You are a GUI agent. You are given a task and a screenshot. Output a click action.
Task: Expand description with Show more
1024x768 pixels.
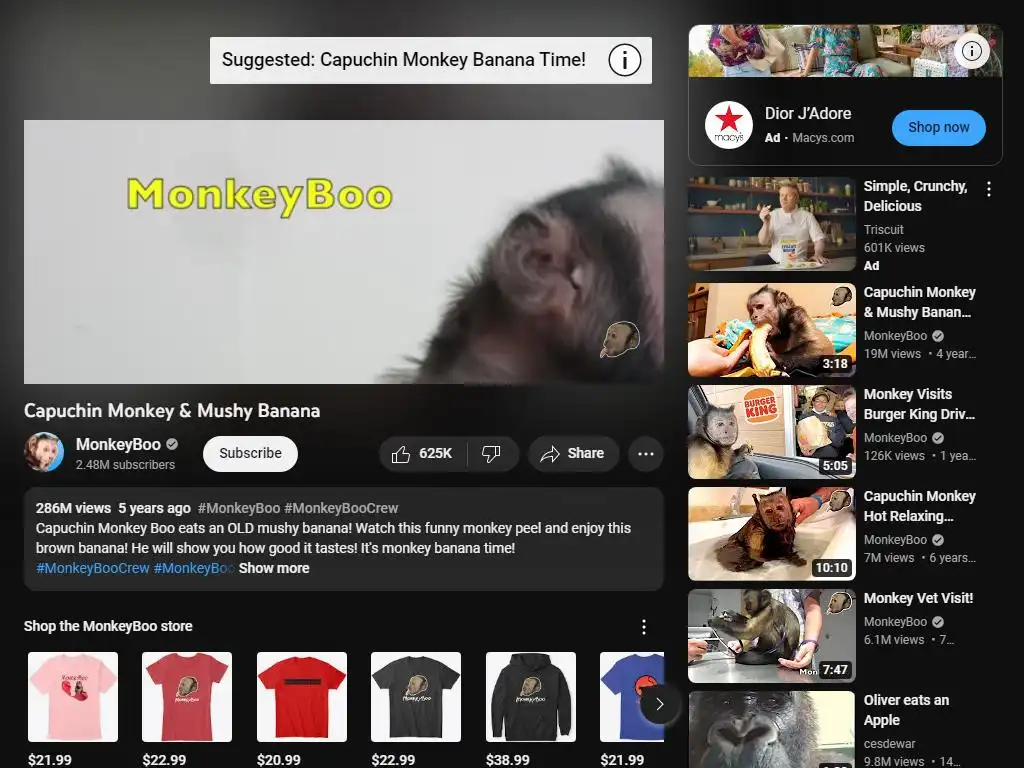coord(274,568)
